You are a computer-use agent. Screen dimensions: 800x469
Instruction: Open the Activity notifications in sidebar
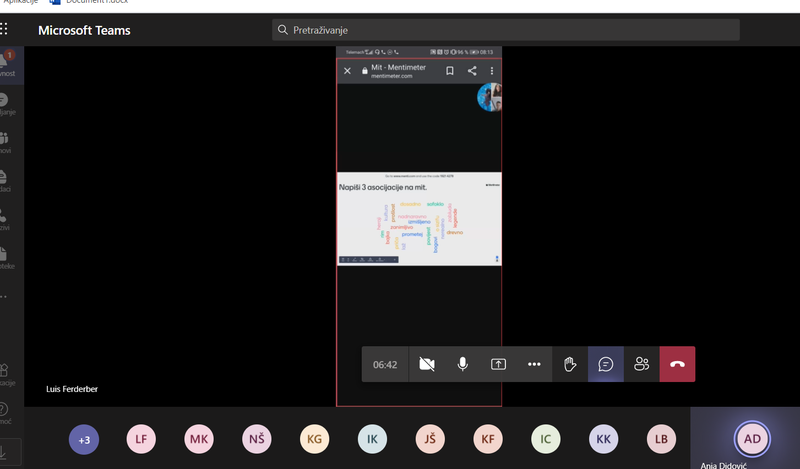[7, 64]
